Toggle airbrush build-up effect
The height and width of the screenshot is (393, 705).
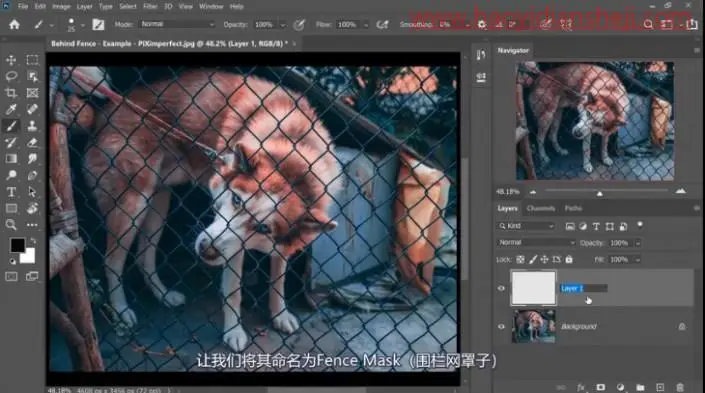(382, 24)
